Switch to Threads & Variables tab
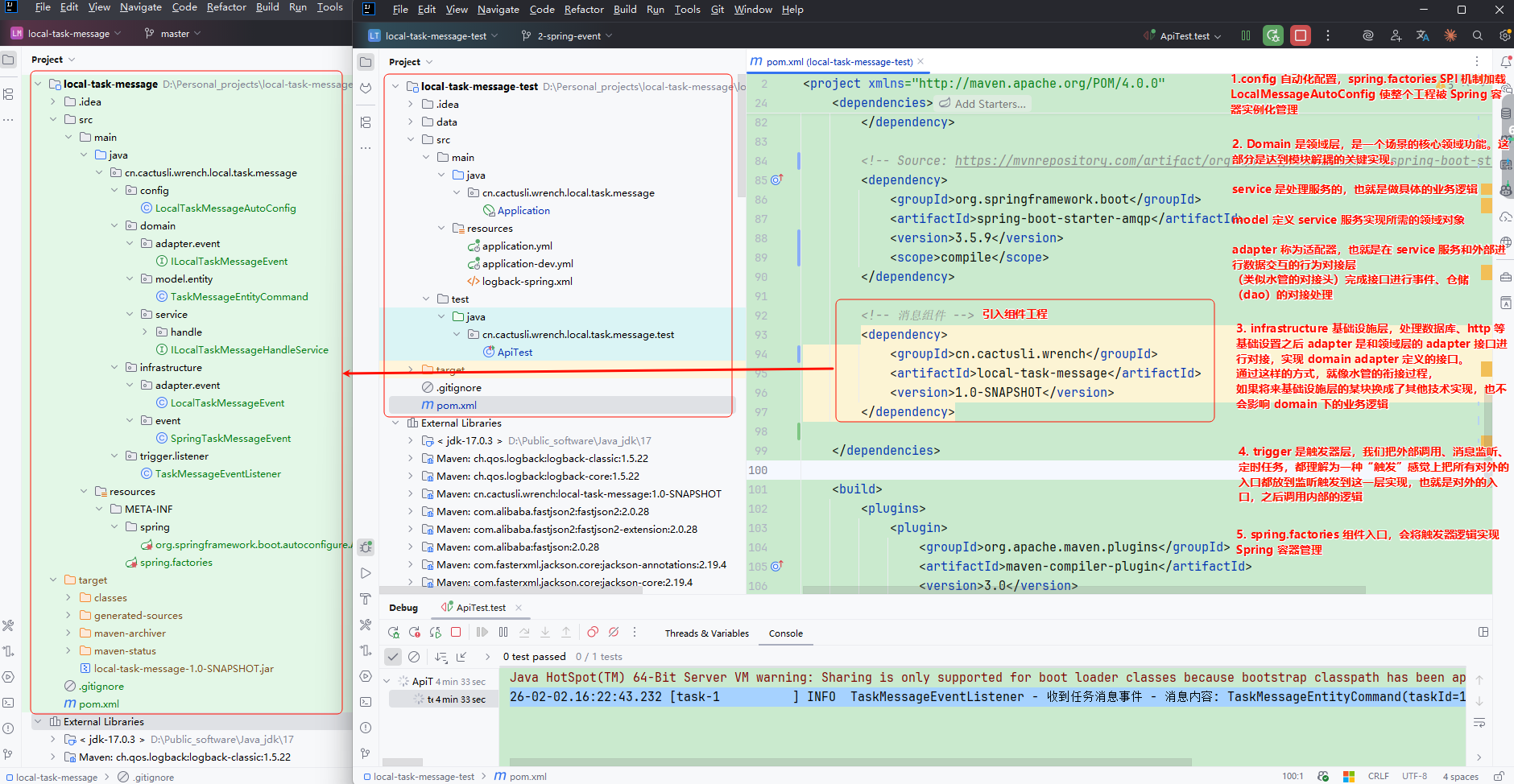1514x784 pixels. (706, 633)
